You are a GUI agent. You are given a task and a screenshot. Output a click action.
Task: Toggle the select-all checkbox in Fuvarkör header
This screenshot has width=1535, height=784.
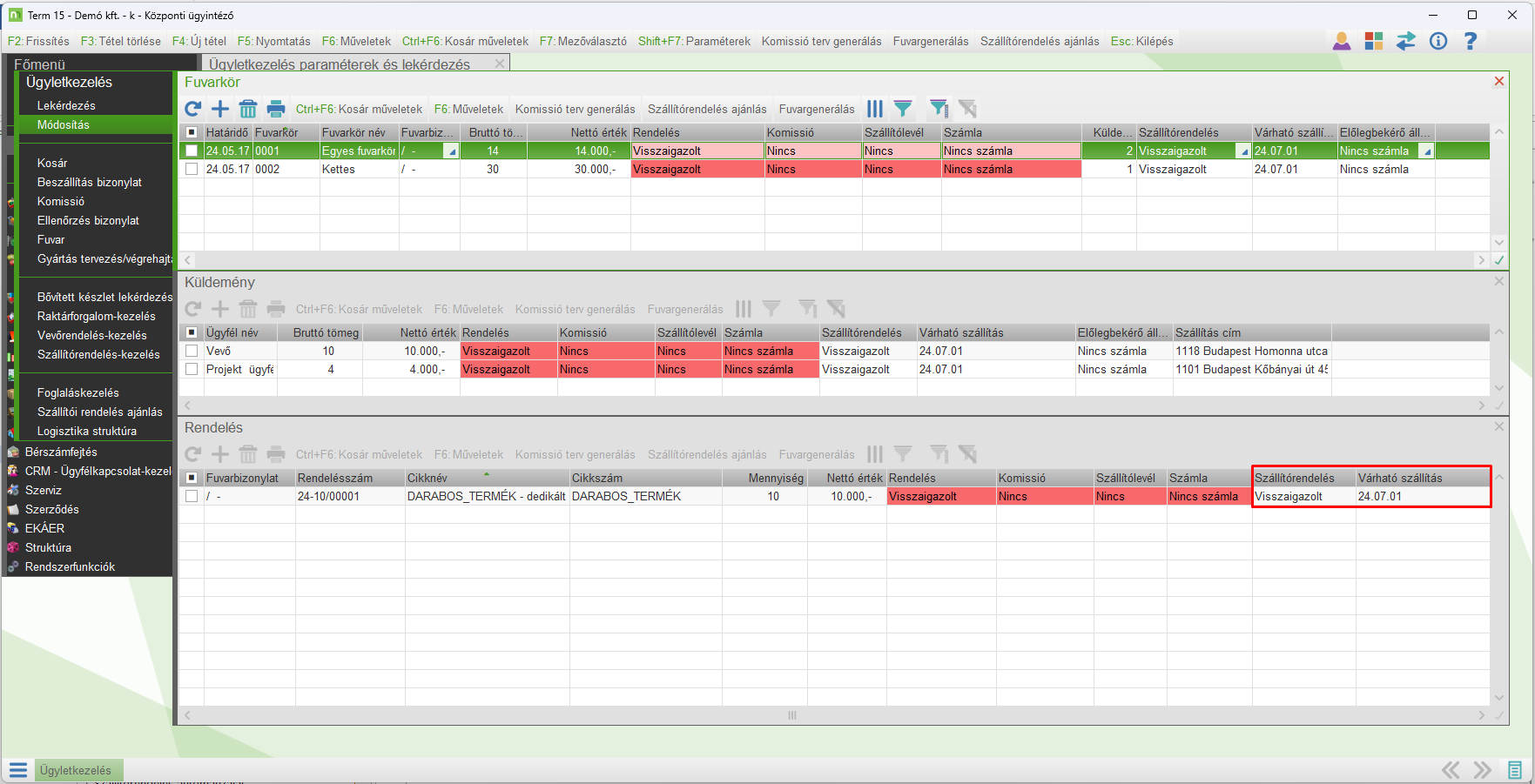point(192,132)
